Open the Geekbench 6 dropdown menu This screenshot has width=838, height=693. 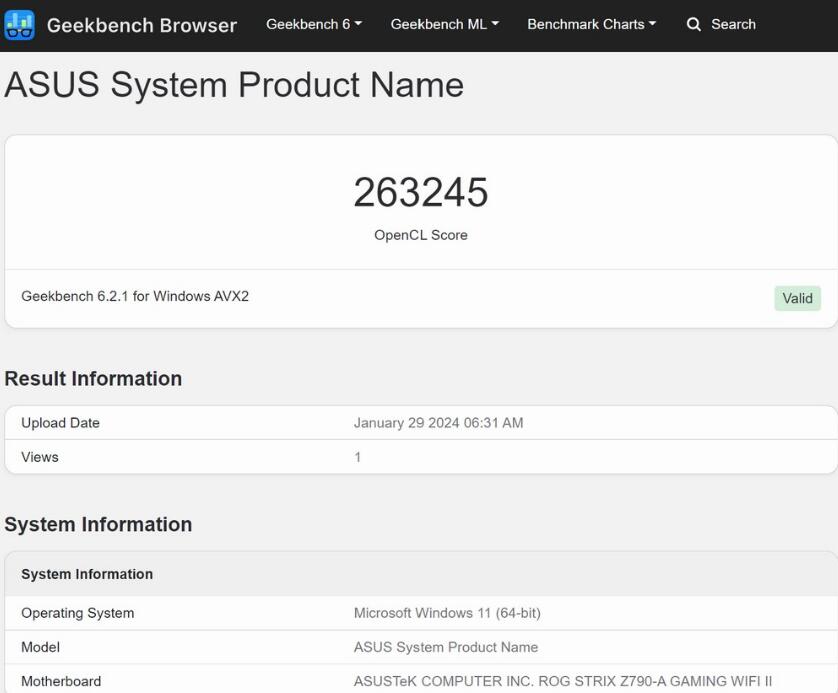point(314,24)
